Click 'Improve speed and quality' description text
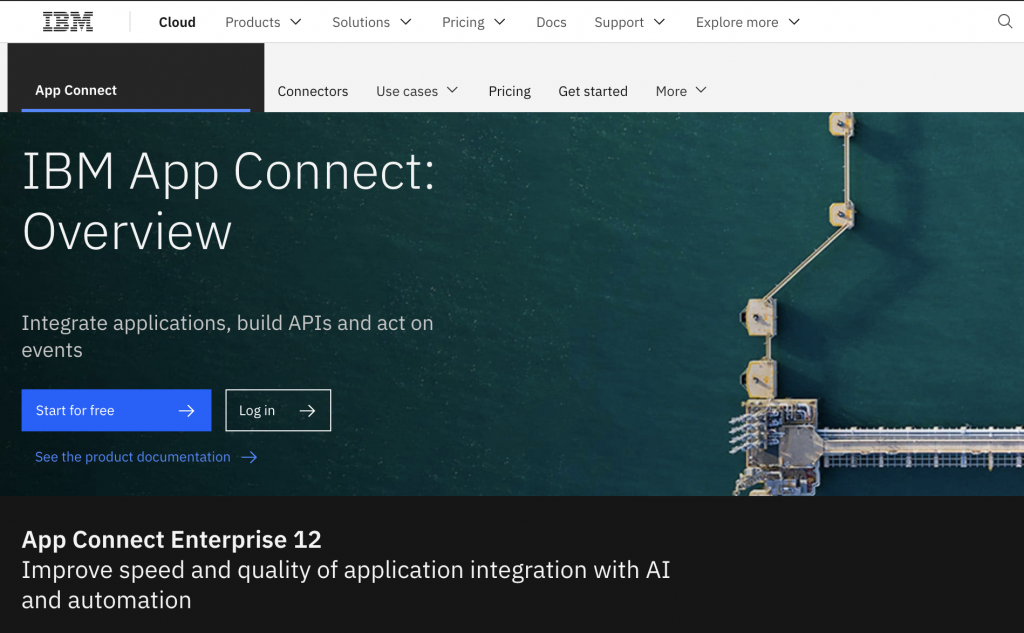Viewport: 1024px width, 633px height. [346, 585]
